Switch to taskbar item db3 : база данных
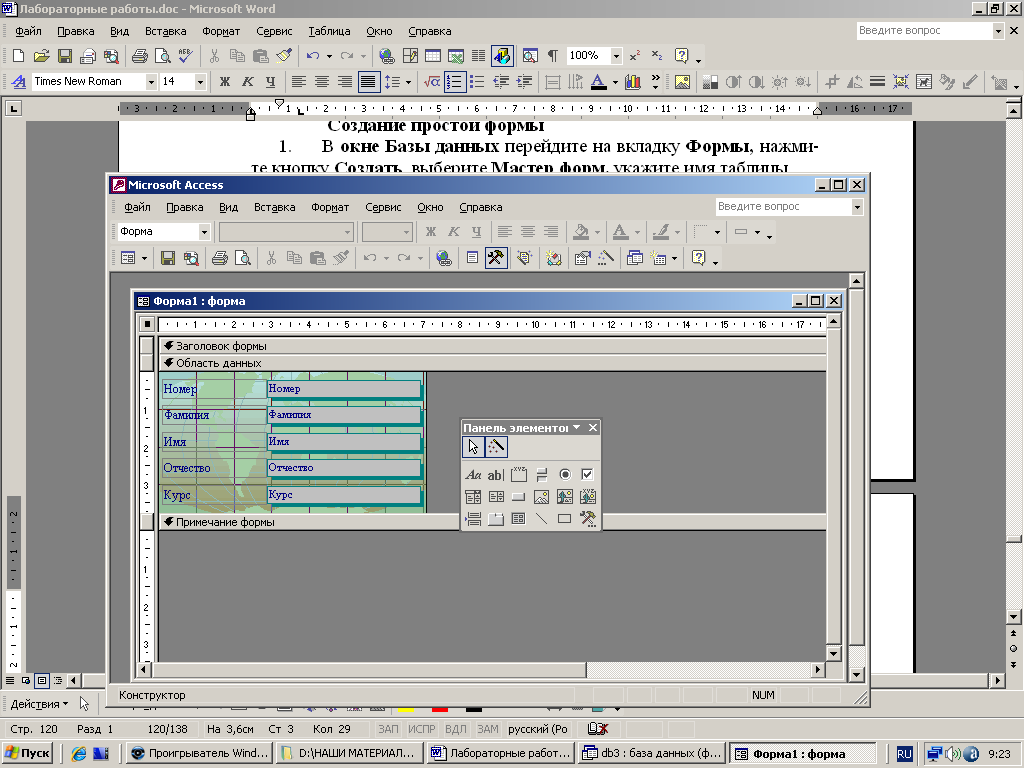1024x768 pixels. [652, 753]
